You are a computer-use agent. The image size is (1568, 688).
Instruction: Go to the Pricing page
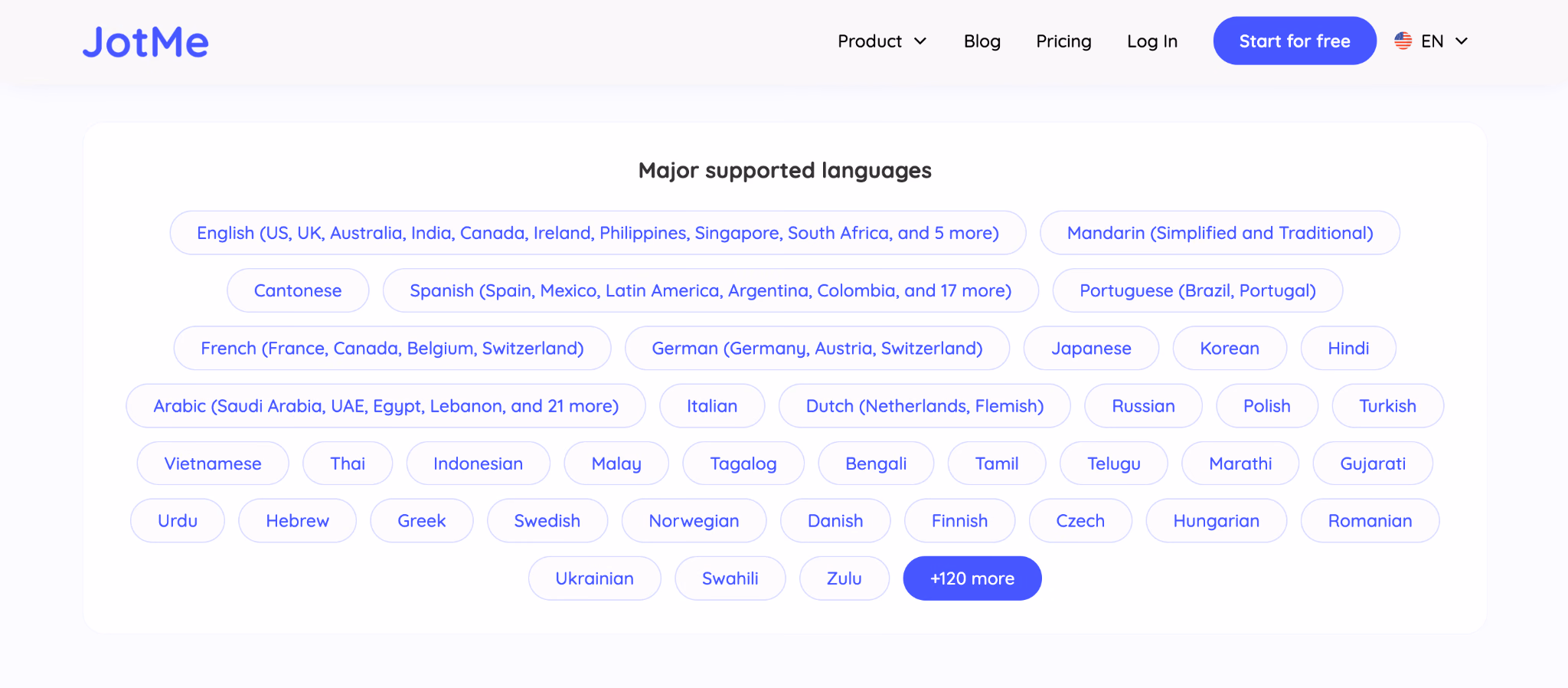1063,41
